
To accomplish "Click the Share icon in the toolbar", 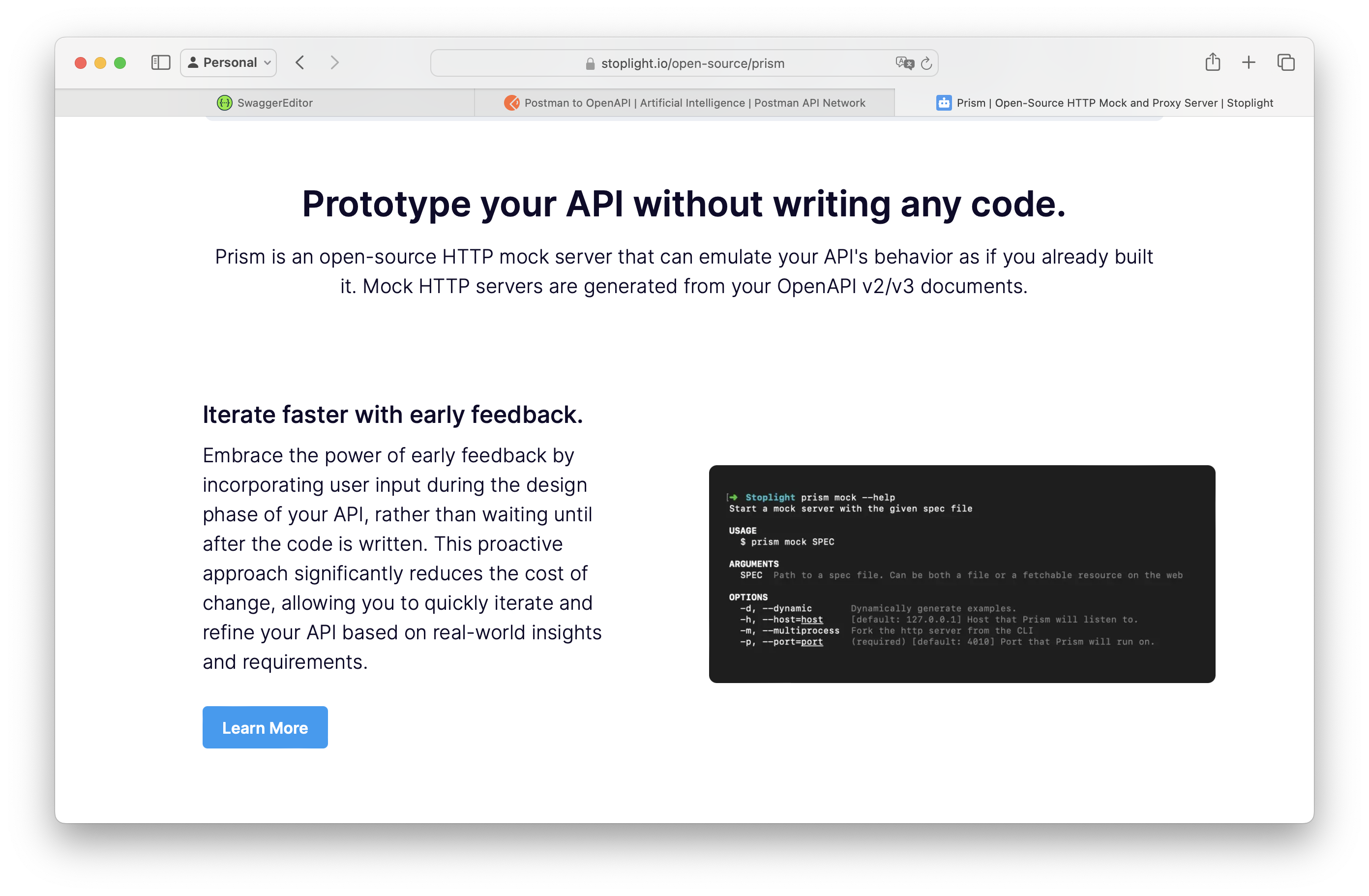I will click(1213, 62).
